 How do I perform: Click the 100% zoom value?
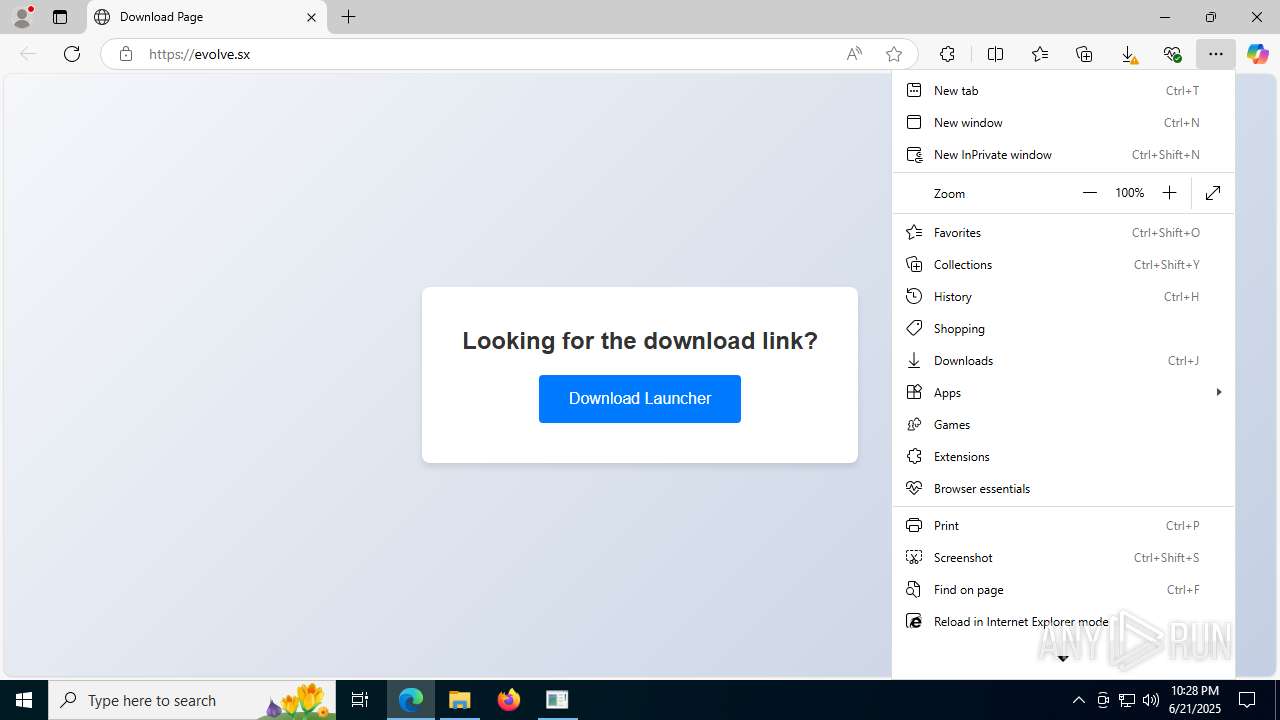click(x=1129, y=193)
